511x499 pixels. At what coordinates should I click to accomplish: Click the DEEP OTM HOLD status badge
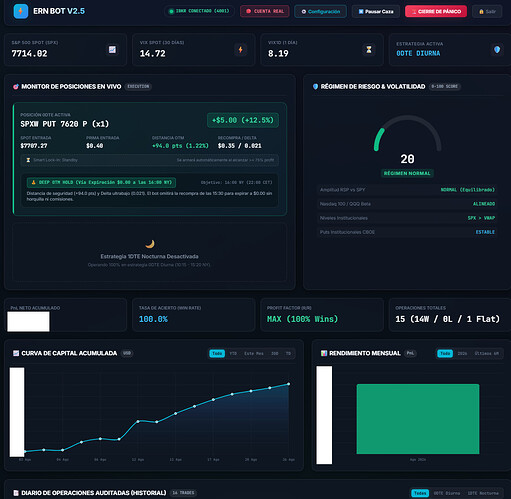click(x=101, y=182)
